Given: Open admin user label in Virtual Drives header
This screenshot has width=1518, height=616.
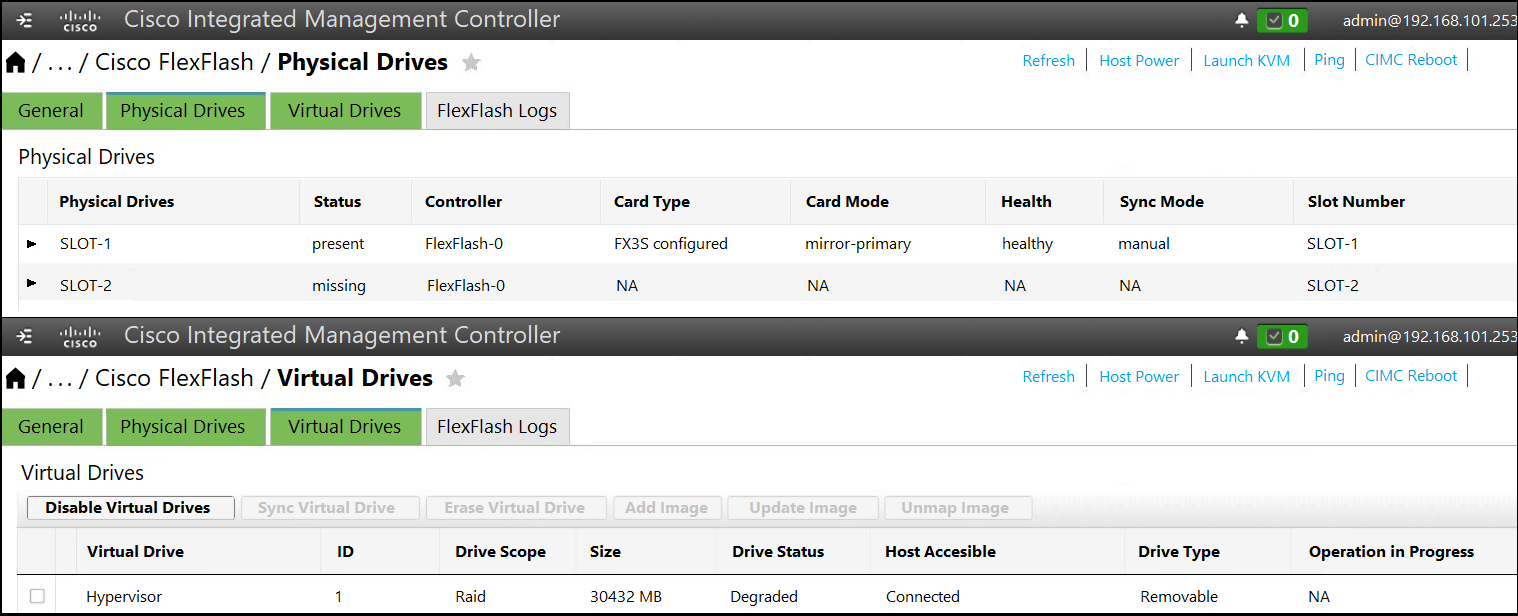Looking at the screenshot, I should [1429, 336].
